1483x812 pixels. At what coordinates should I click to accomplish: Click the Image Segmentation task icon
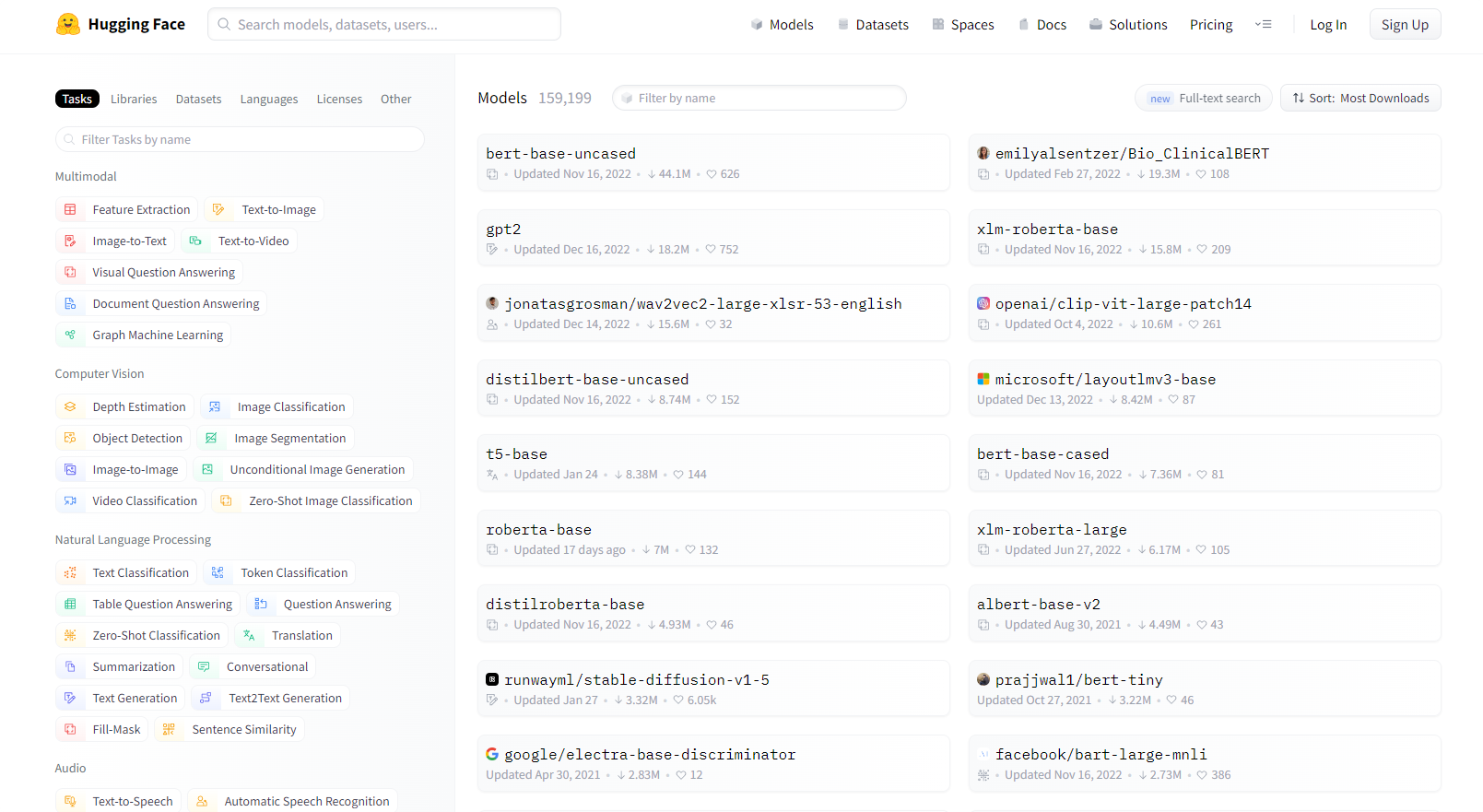coord(211,439)
